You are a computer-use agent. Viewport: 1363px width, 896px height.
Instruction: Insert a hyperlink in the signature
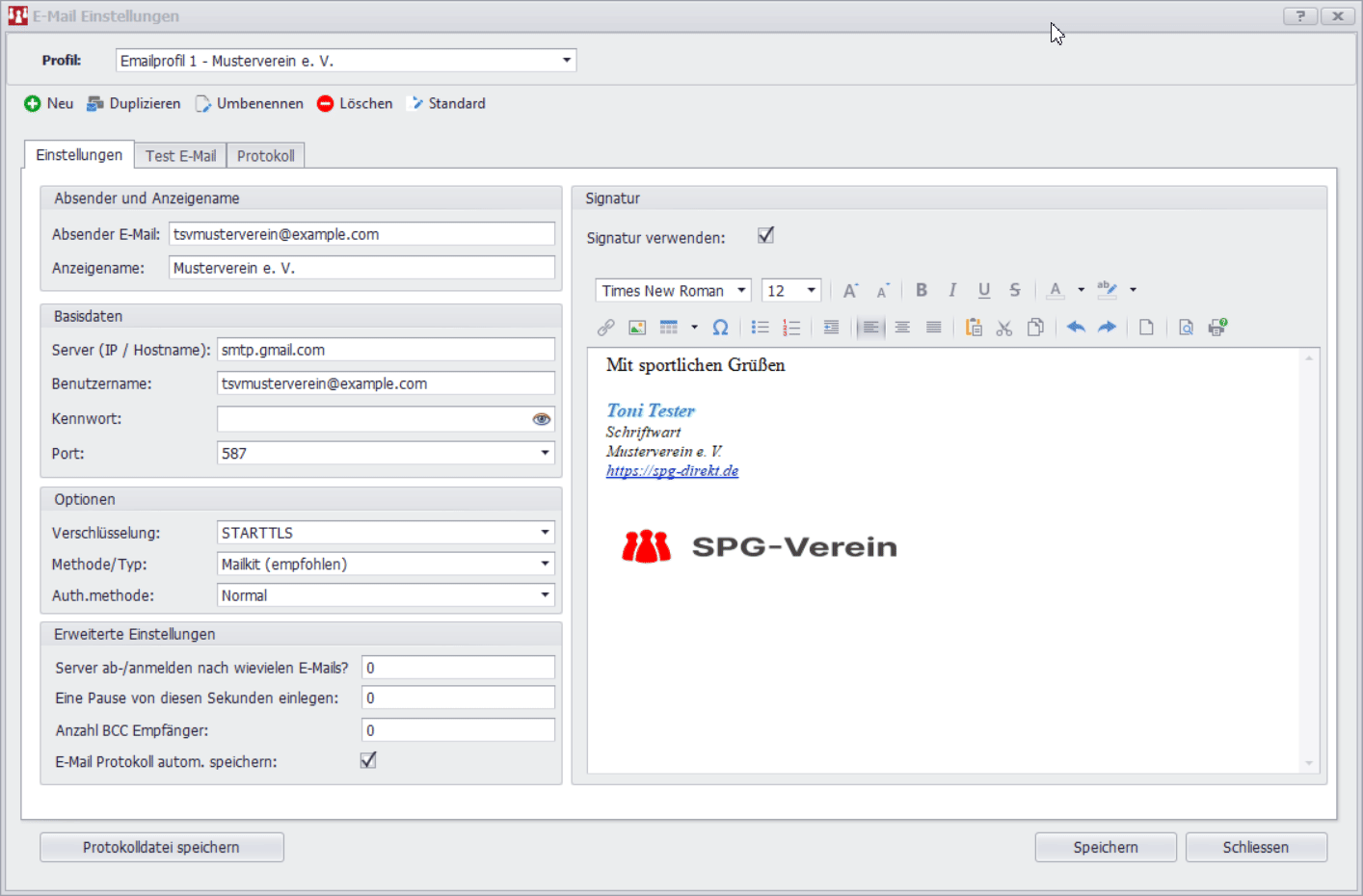click(605, 328)
